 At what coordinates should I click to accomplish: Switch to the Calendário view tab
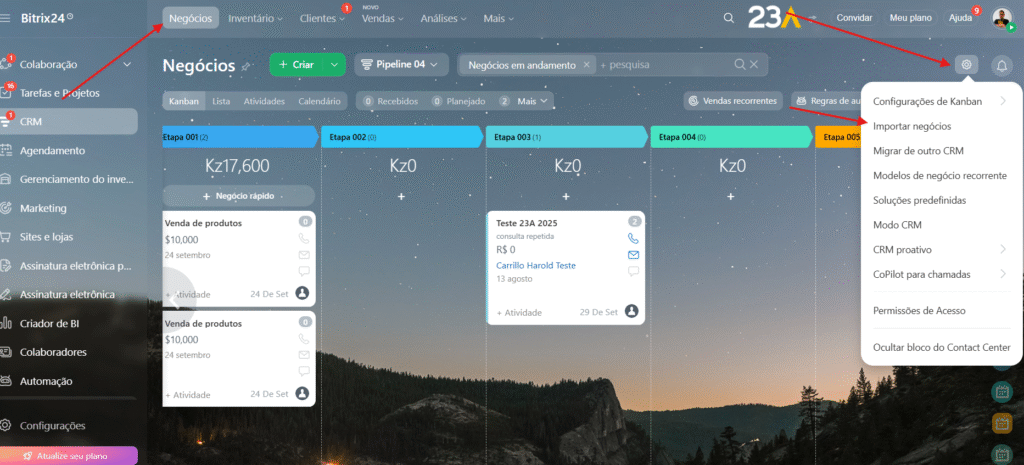point(319,101)
